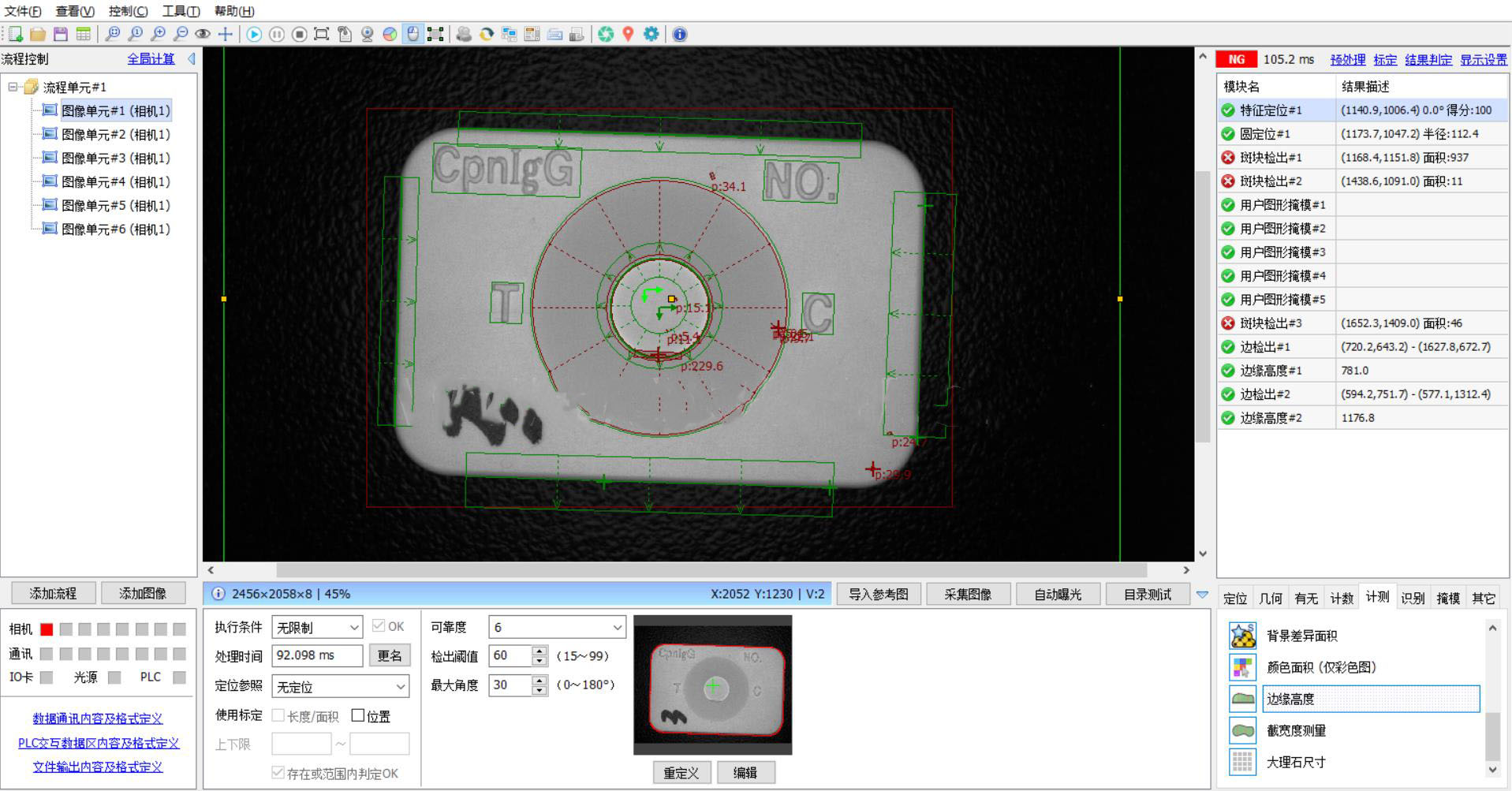Screen dimensions: 1512x791
Task: Stop execution with the stop button
Action: pyautogui.click(x=299, y=34)
